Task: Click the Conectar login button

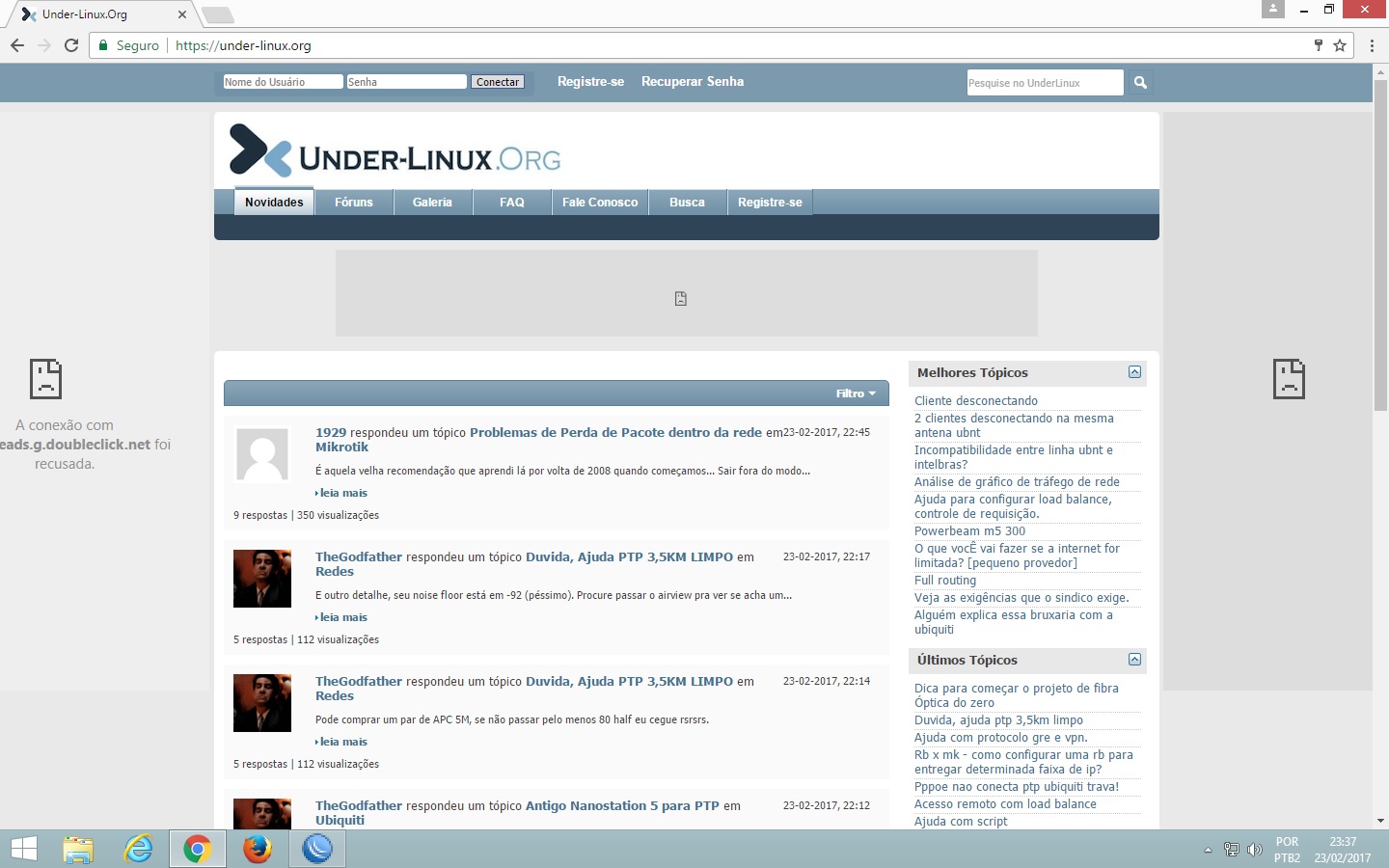Action: (x=498, y=82)
